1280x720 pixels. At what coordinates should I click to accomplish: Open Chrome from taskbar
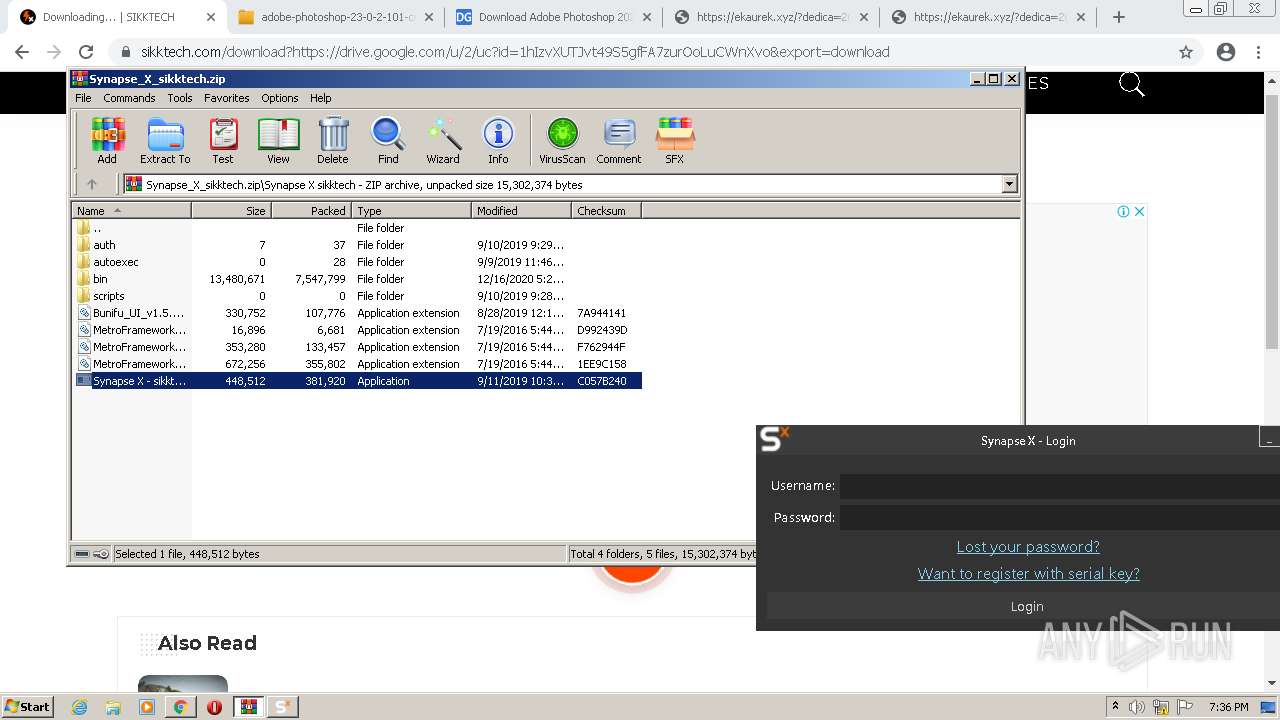pos(180,707)
